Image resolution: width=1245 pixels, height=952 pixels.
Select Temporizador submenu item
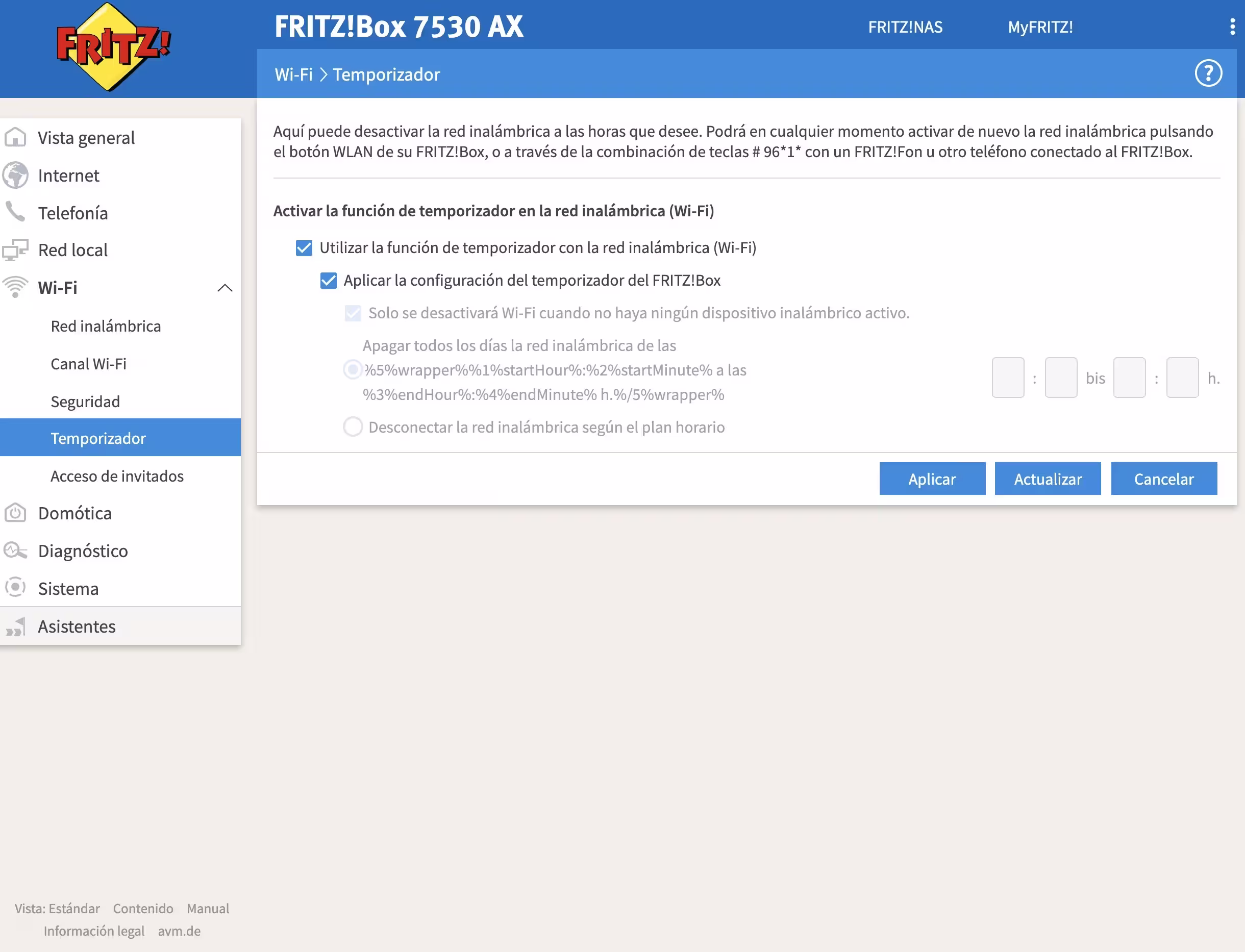[x=120, y=437]
